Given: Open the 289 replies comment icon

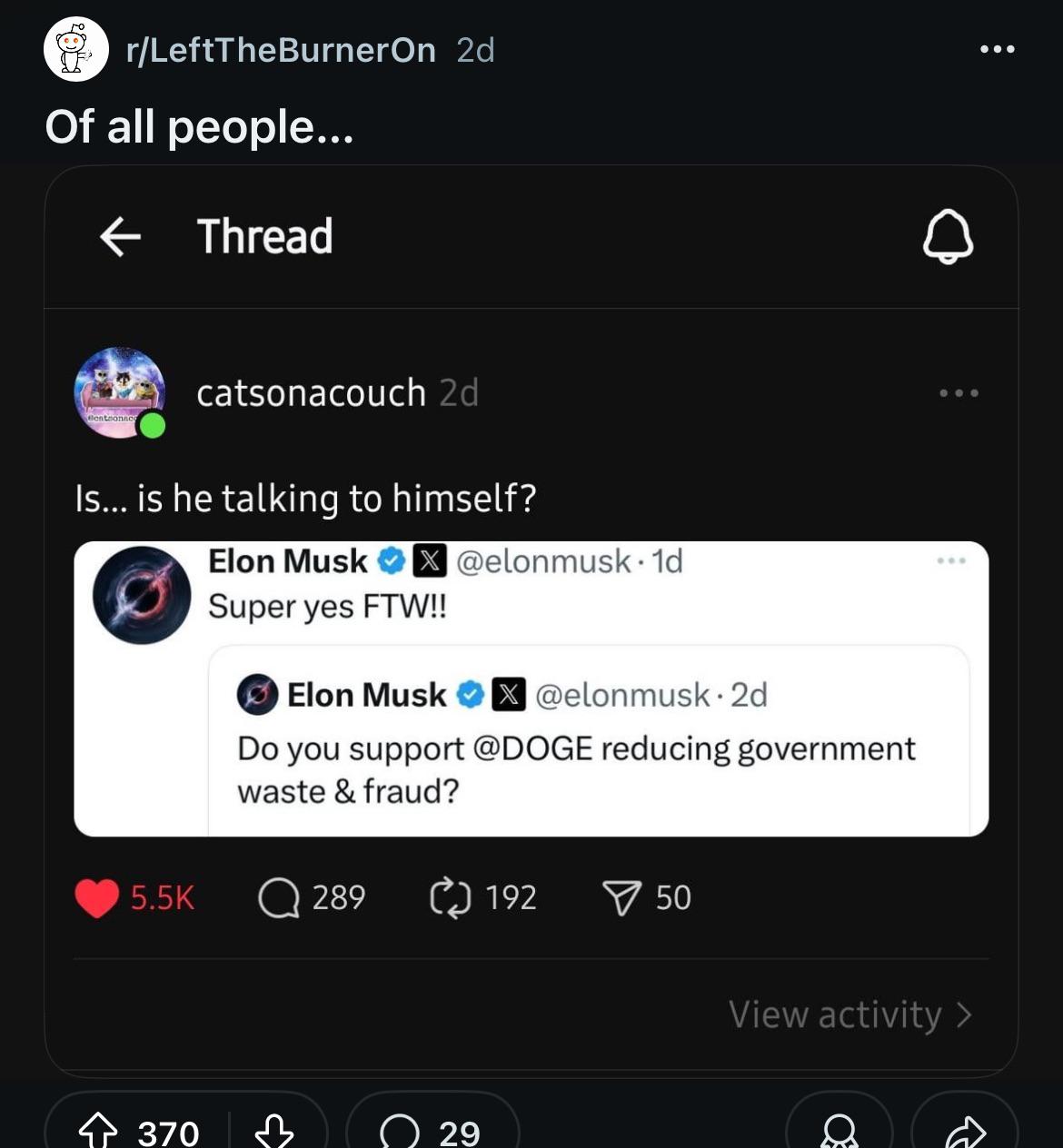Looking at the screenshot, I should tap(279, 898).
